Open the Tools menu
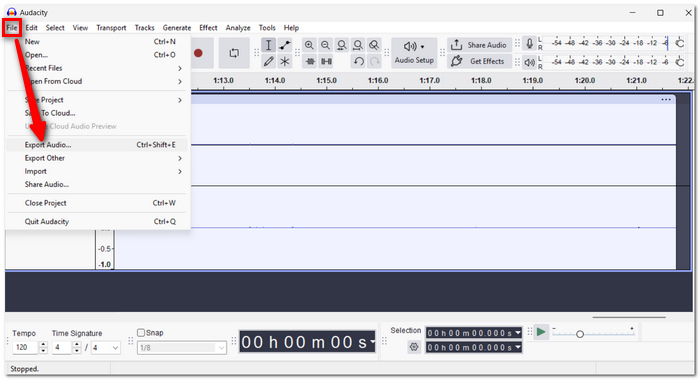 (267, 28)
